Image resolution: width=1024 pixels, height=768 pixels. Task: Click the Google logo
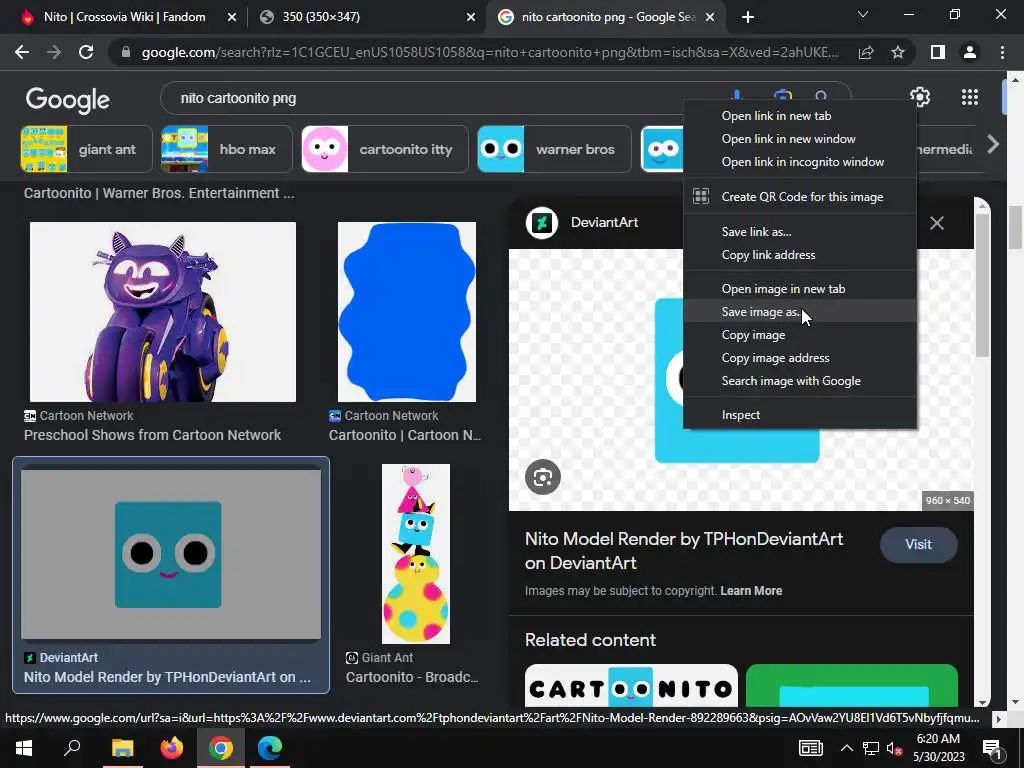pos(67,99)
